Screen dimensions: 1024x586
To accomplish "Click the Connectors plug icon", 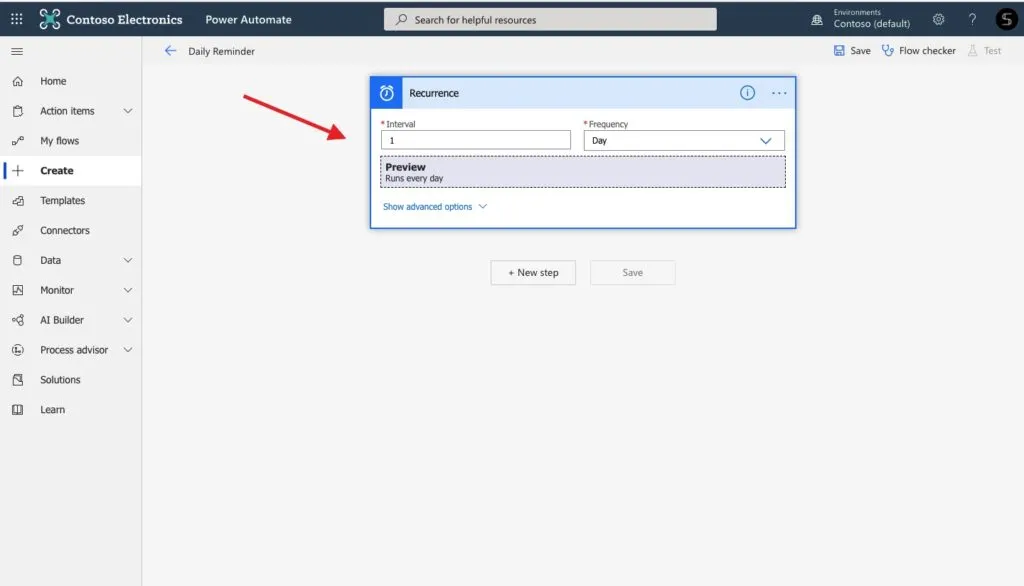I will pyautogui.click(x=18, y=230).
